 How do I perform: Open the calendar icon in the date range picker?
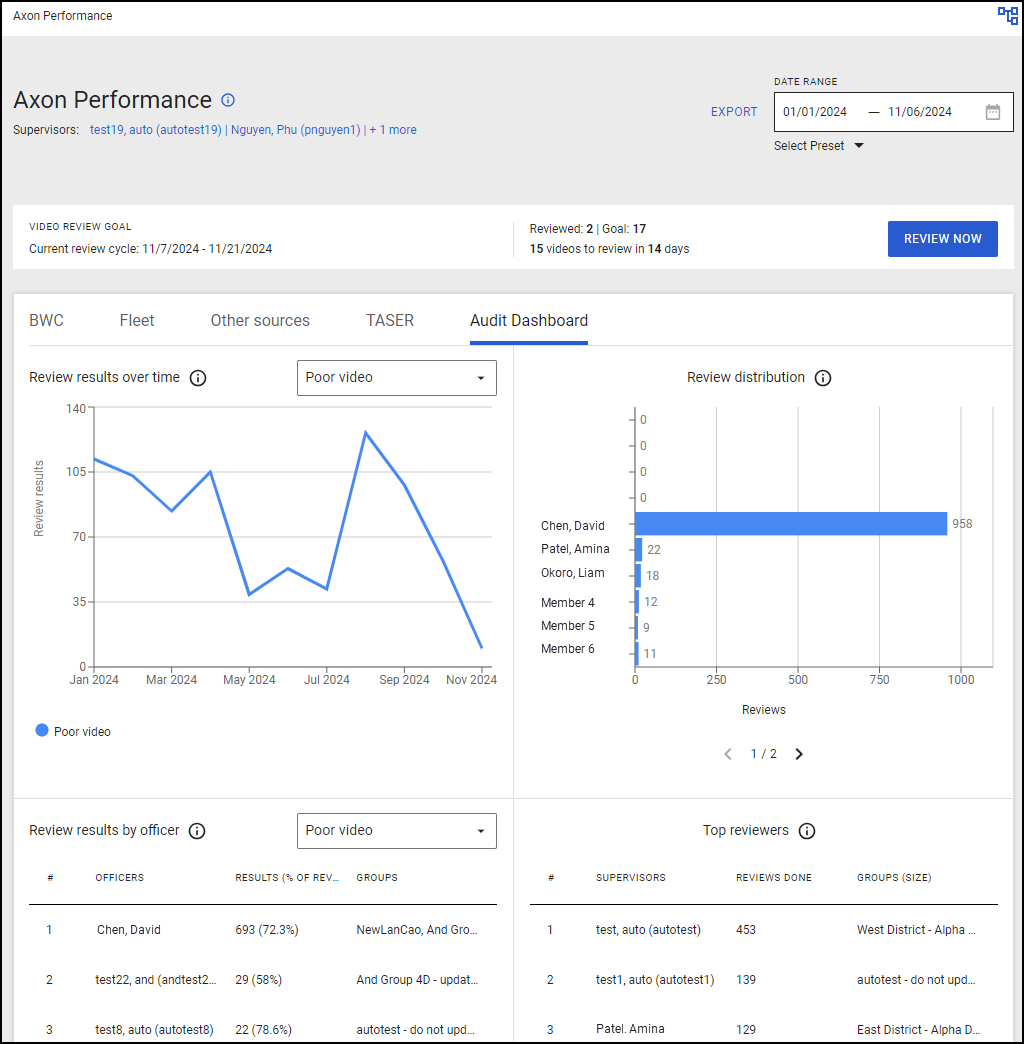click(993, 112)
